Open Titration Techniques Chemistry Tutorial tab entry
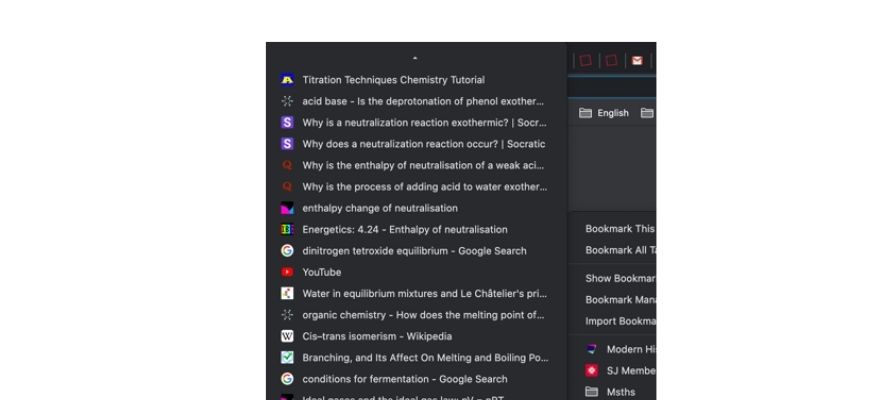 pyautogui.click(x=416, y=80)
